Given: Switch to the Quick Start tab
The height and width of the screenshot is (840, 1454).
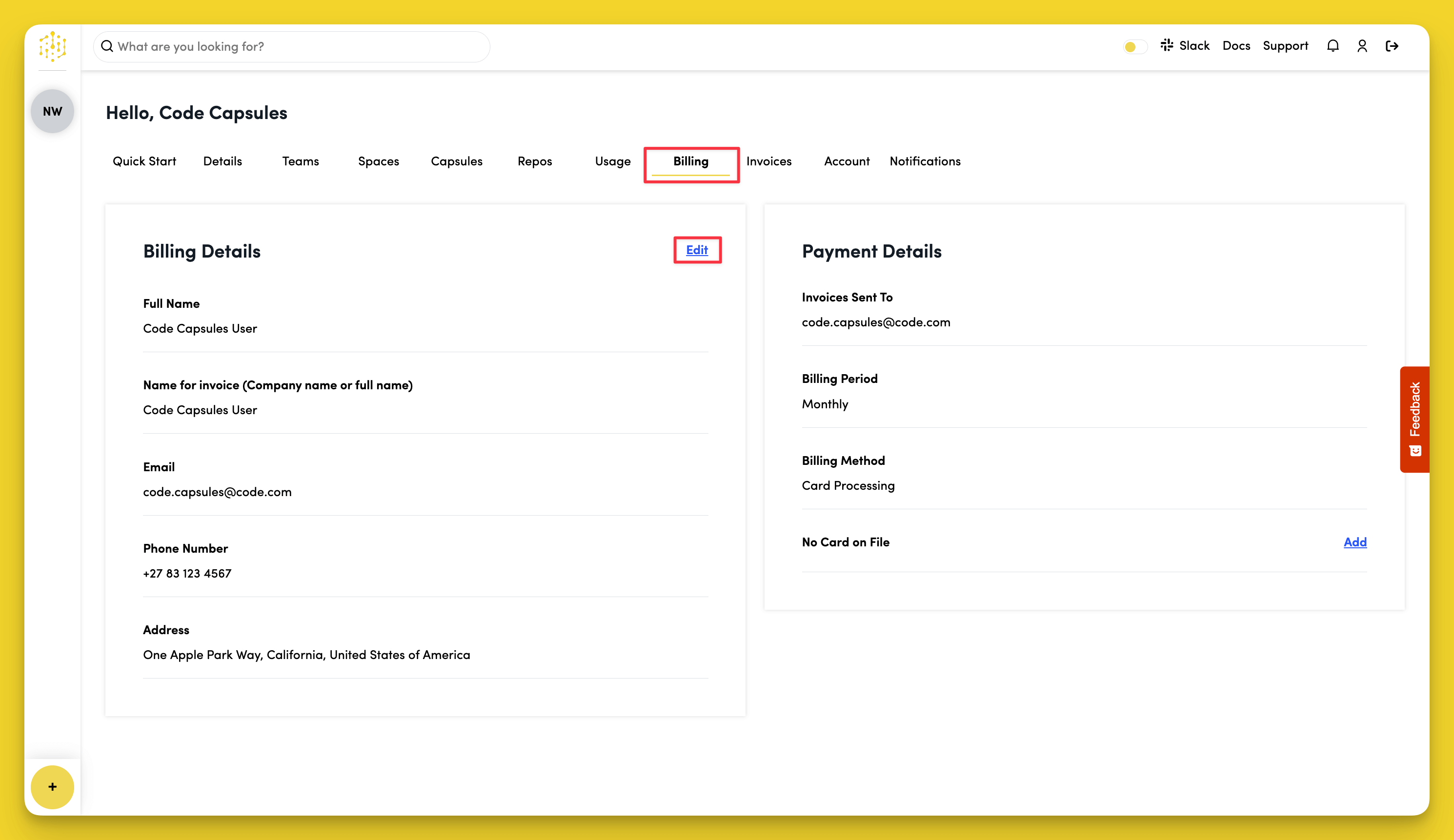Looking at the screenshot, I should (x=144, y=161).
